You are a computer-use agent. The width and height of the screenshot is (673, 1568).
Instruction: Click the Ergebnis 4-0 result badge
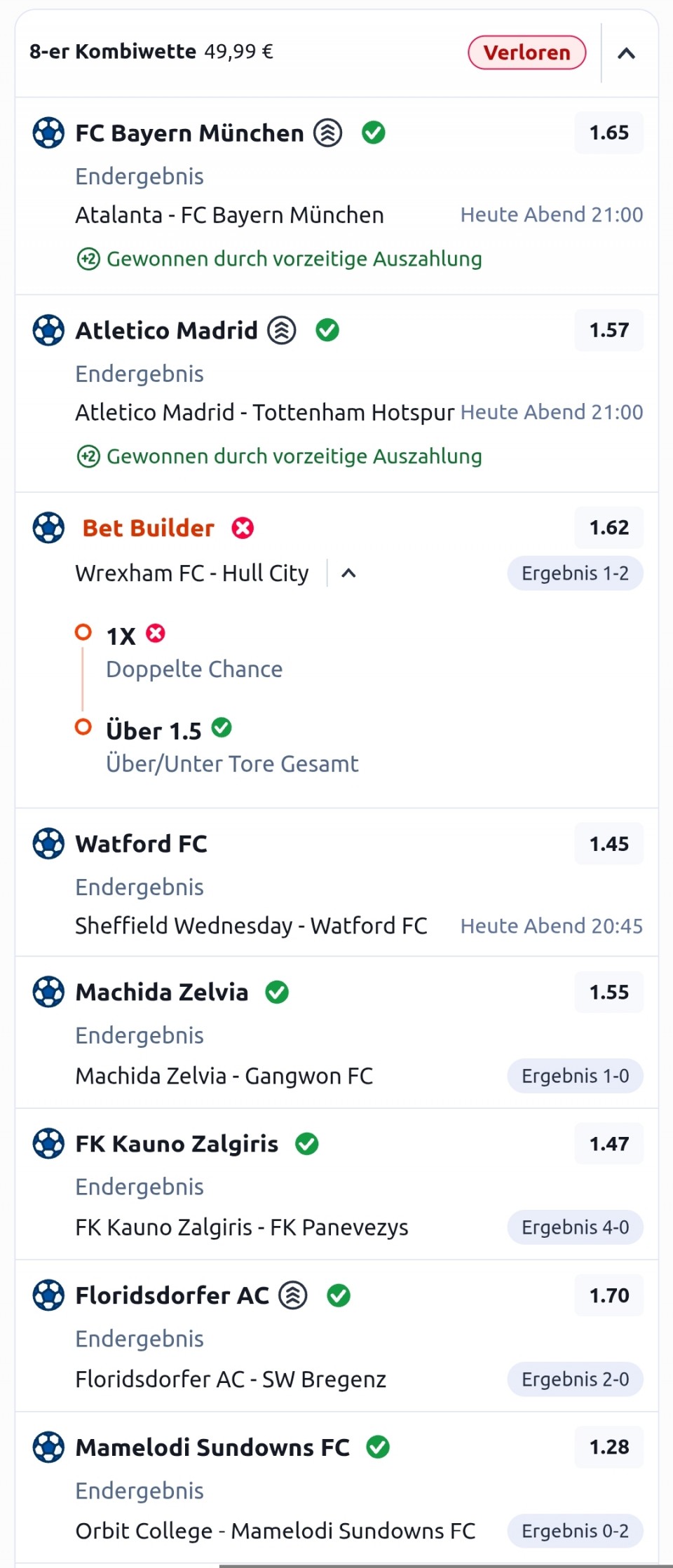575,1227
